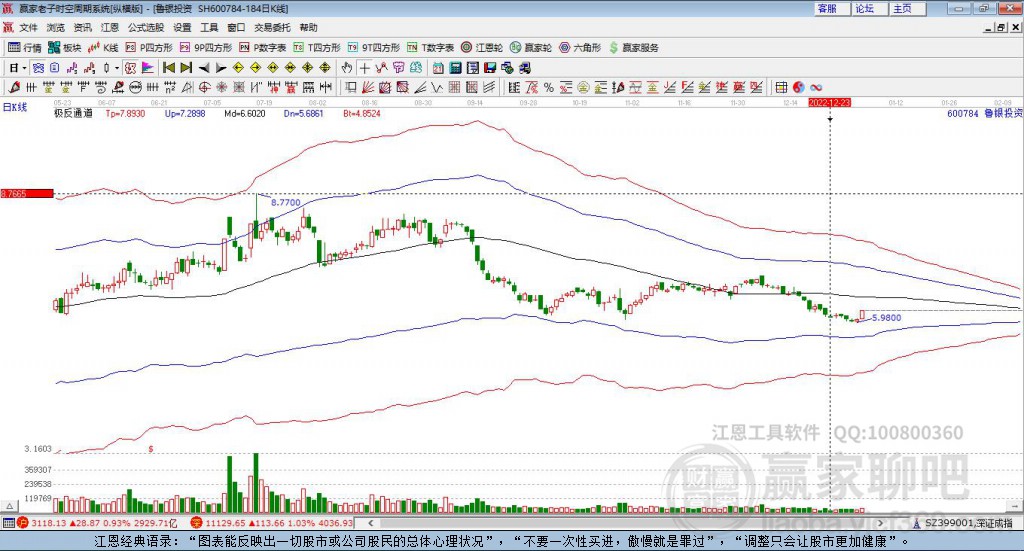
Task: Expand the candlestick style dropdown arrow
Action: point(117,68)
